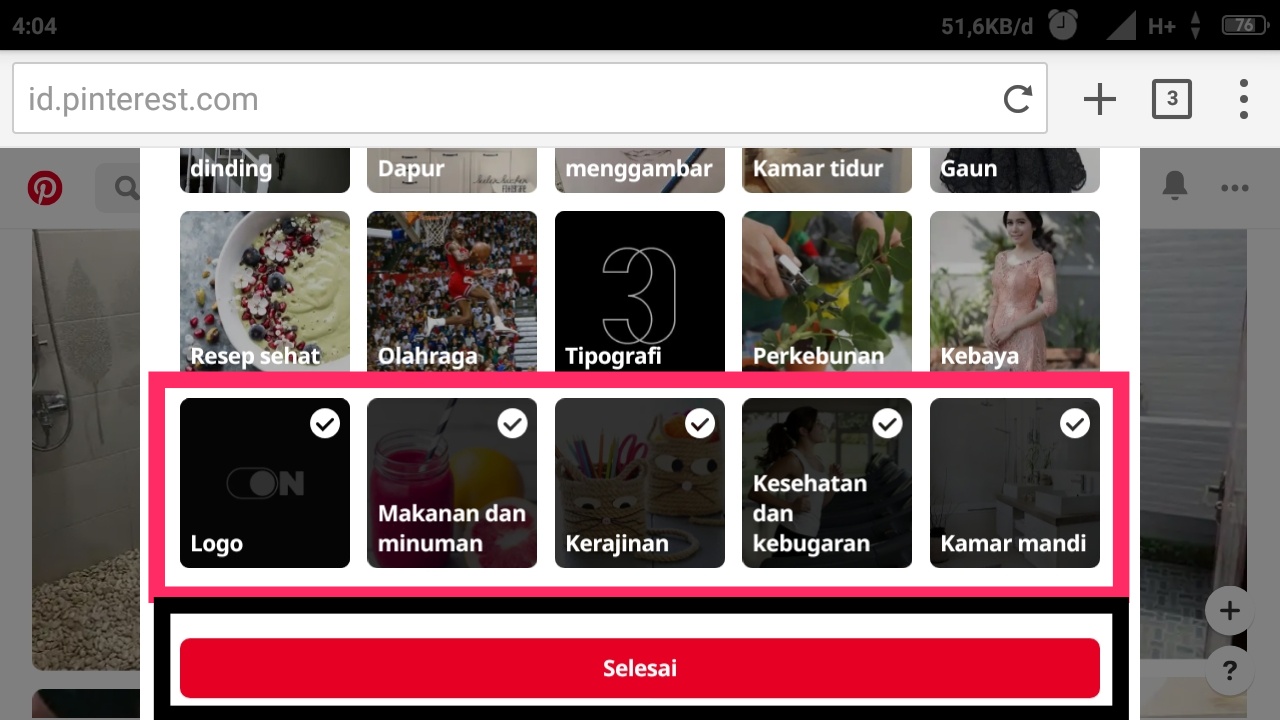Reload the page with the refresh icon
Image resolution: width=1280 pixels, height=720 pixels.
pos(1018,99)
